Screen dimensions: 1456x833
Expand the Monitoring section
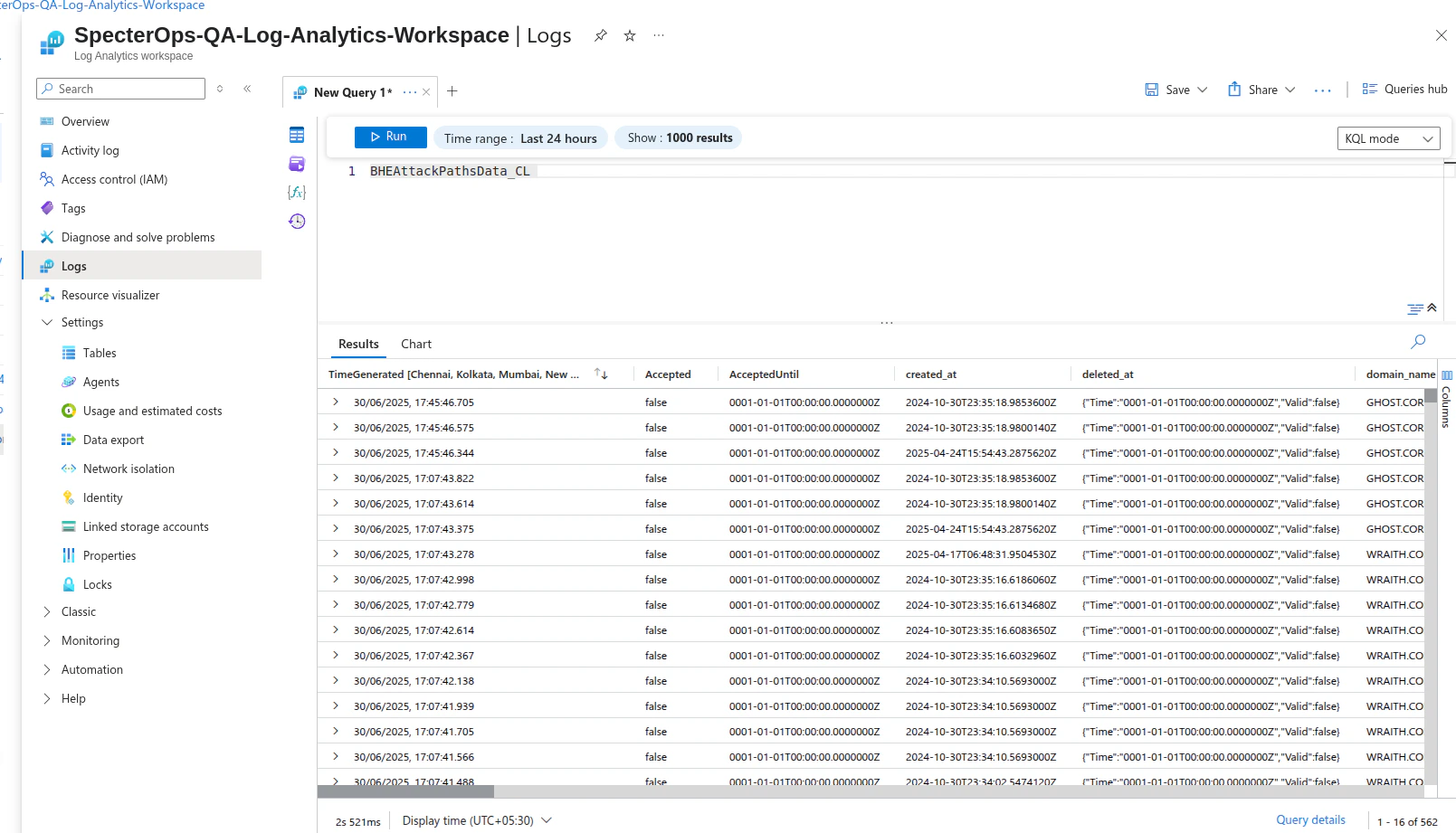47,640
